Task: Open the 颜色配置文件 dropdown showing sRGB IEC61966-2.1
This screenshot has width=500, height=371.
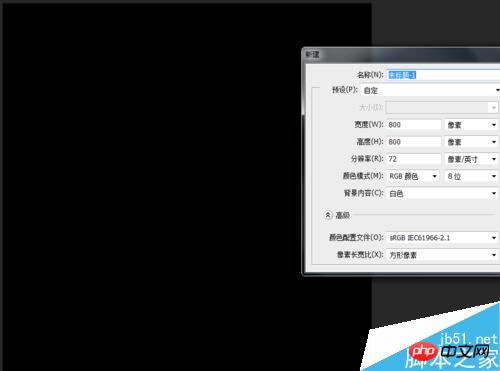Action: pos(442,238)
